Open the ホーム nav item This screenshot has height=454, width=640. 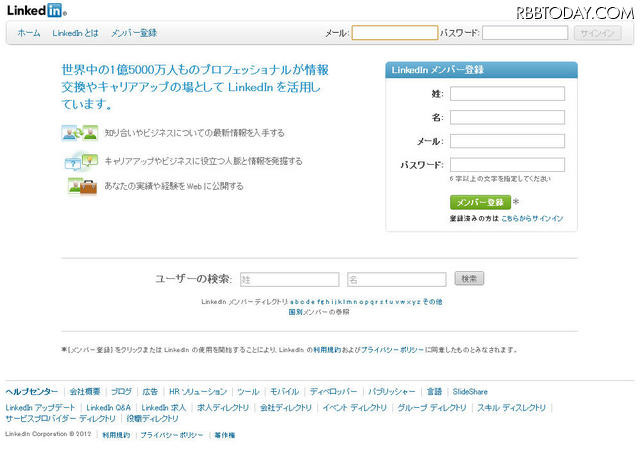pos(29,33)
